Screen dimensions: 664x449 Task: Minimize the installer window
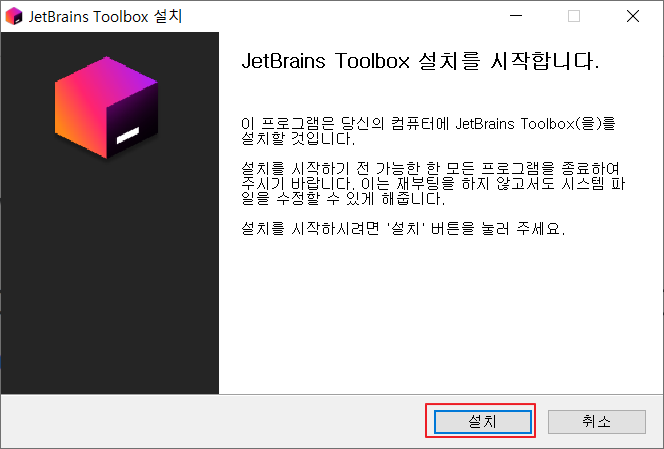(516, 16)
